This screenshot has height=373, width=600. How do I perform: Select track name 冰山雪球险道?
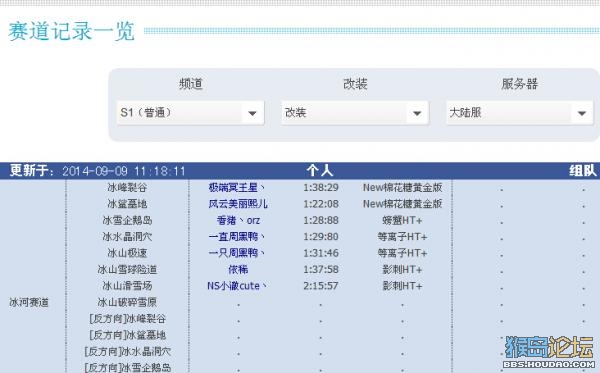pyautogui.click(x=127, y=270)
